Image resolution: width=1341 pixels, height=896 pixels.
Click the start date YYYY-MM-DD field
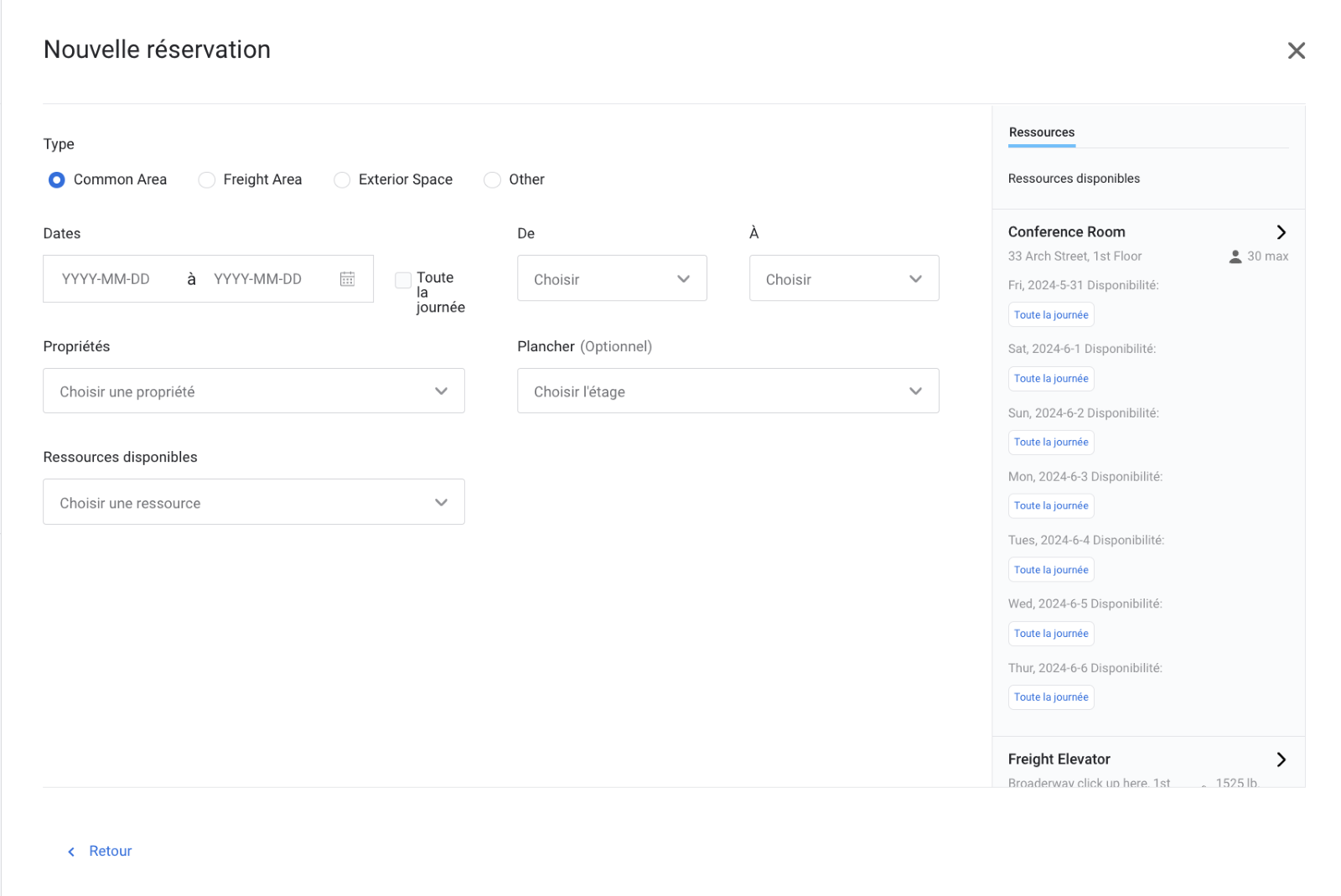click(106, 279)
